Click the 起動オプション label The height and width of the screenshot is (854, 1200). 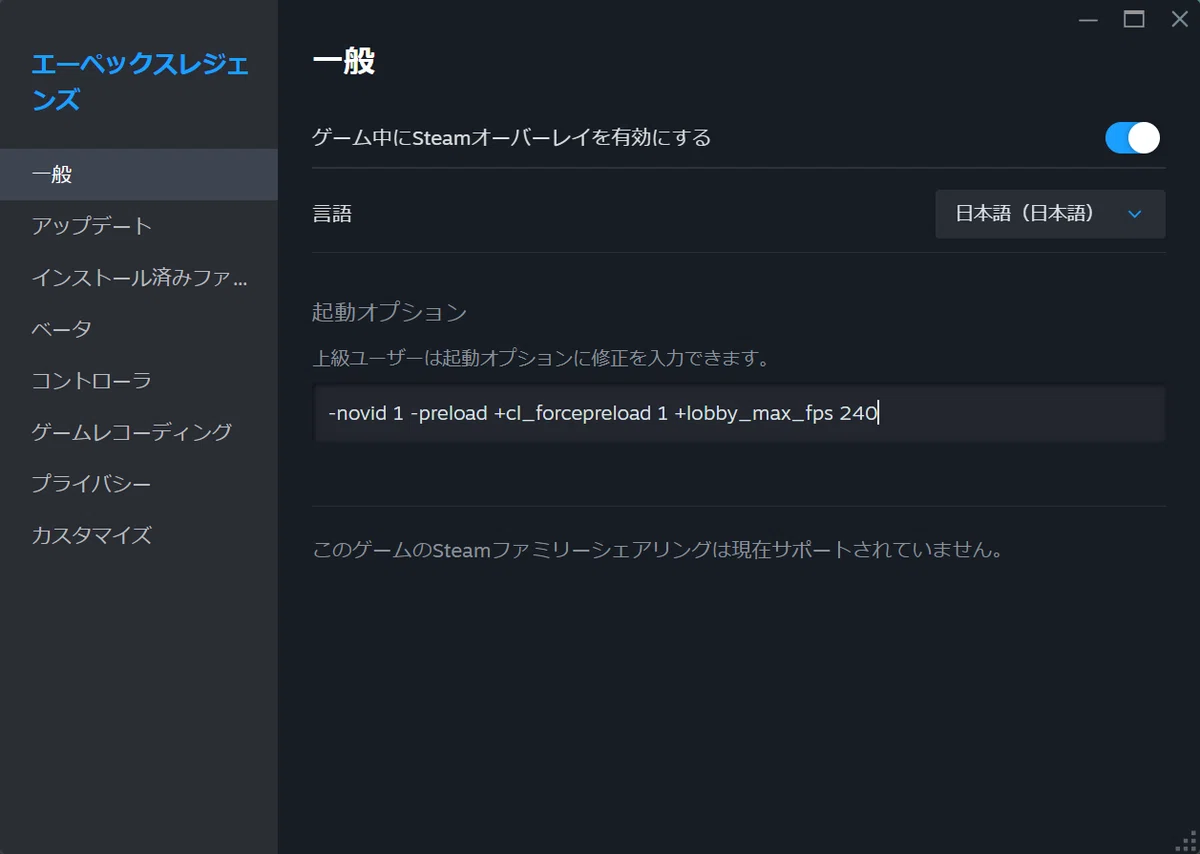click(390, 312)
